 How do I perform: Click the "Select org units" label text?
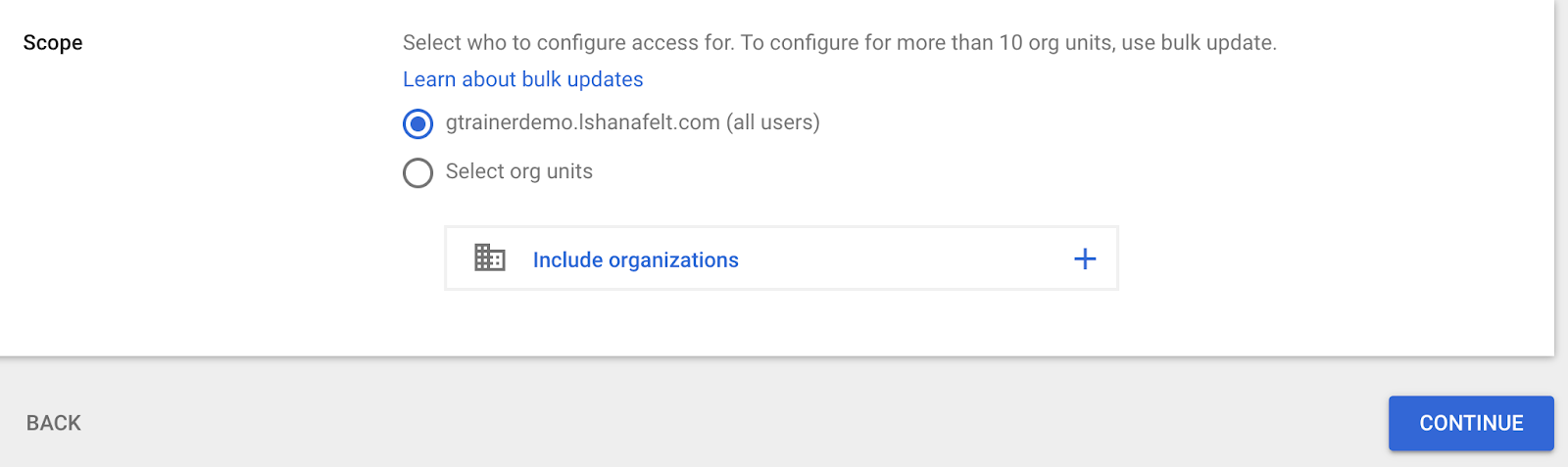pos(518,171)
